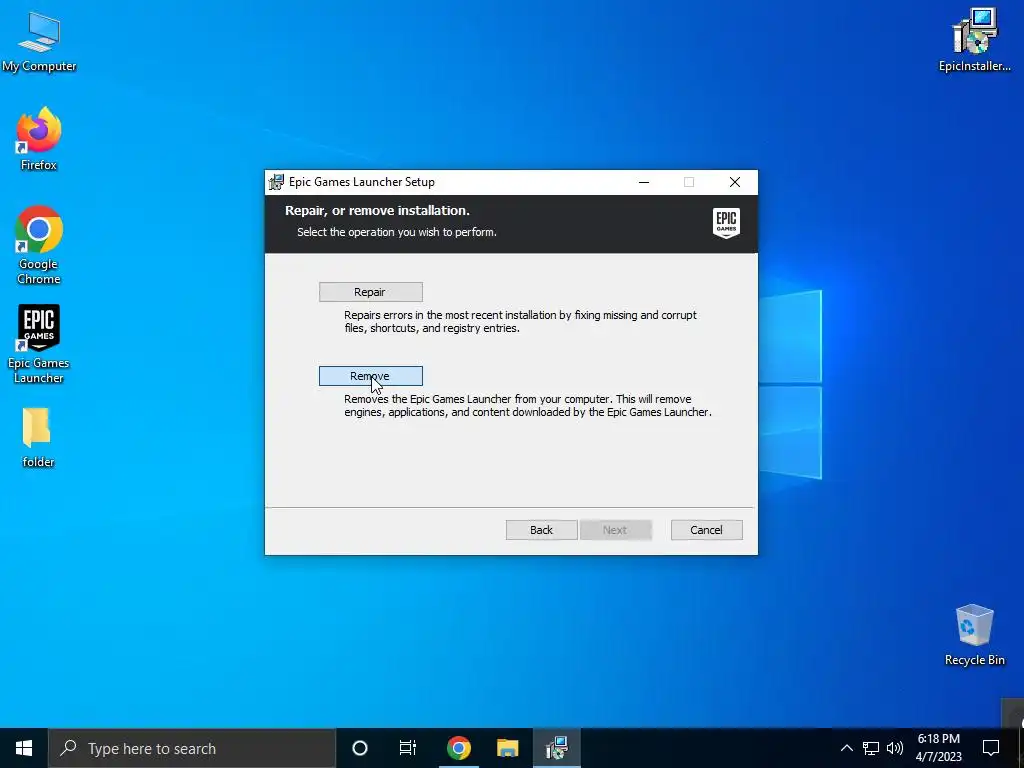1024x768 pixels.
Task: Click the Repair button
Action: 370,292
